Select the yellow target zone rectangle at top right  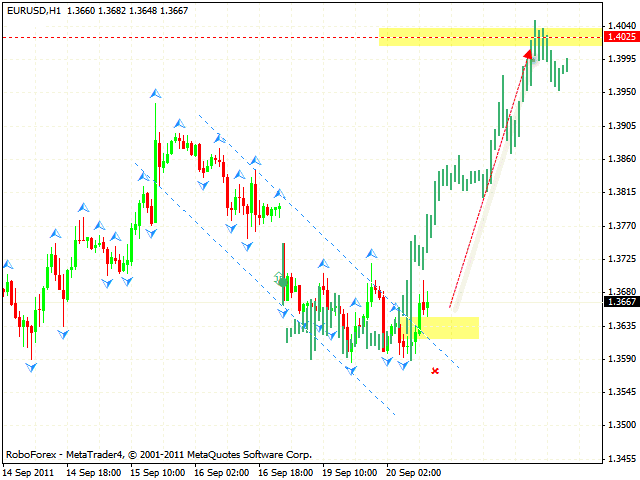488,37
